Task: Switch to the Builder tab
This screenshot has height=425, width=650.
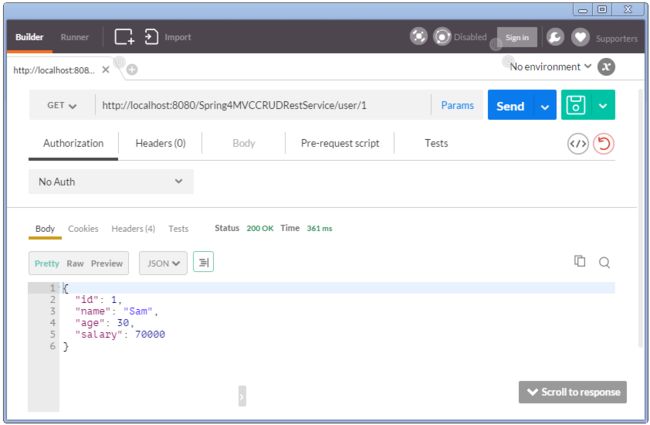Action: 29,37
